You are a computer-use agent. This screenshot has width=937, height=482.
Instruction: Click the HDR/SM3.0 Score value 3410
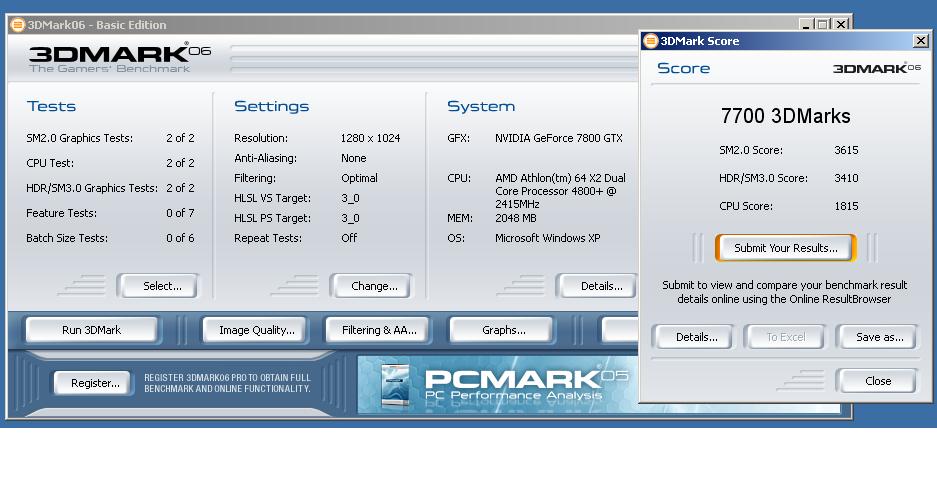click(x=846, y=178)
